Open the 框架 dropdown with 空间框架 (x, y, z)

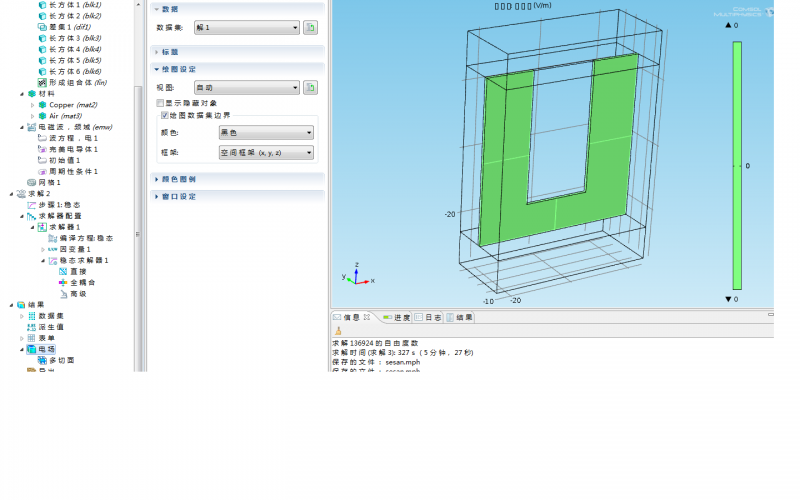coord(266,153)
